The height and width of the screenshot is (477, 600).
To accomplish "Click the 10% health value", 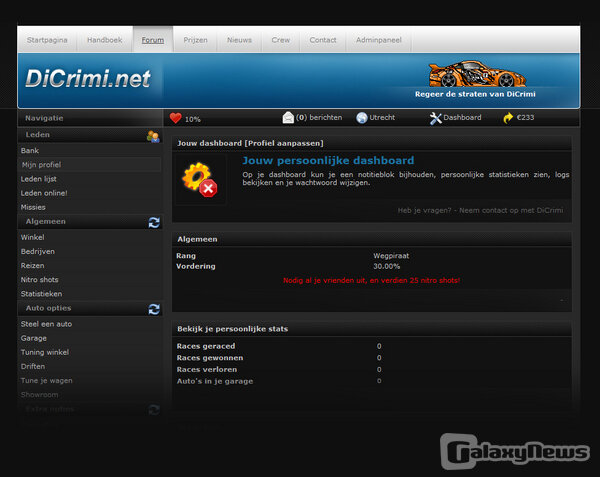I will tap(192, 119).
